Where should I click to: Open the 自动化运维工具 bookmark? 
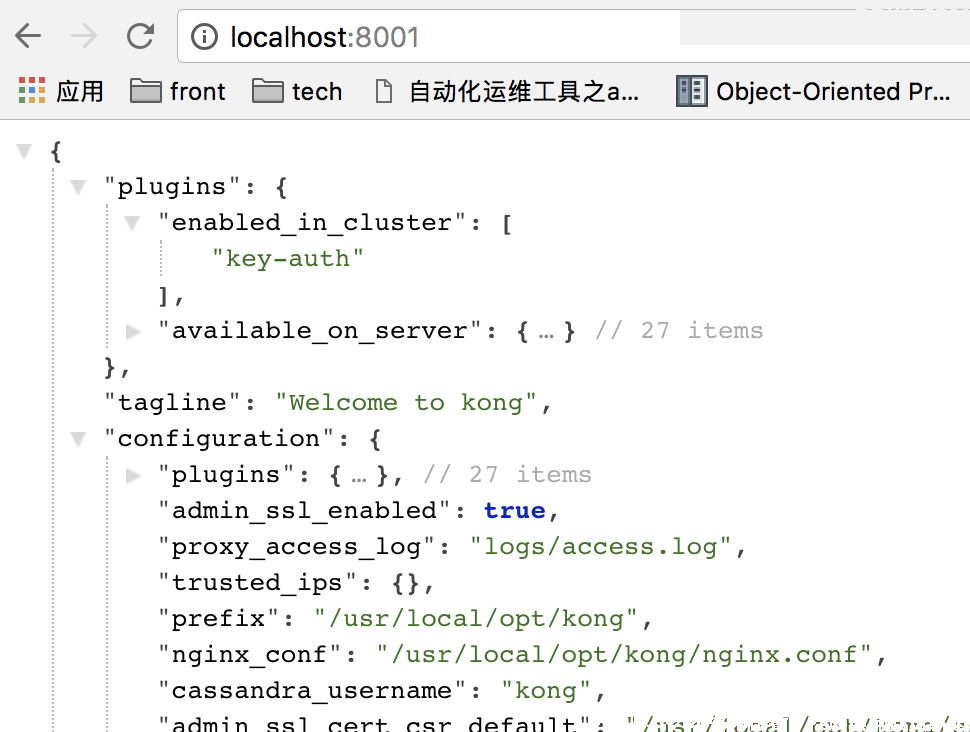coord(508,91)
